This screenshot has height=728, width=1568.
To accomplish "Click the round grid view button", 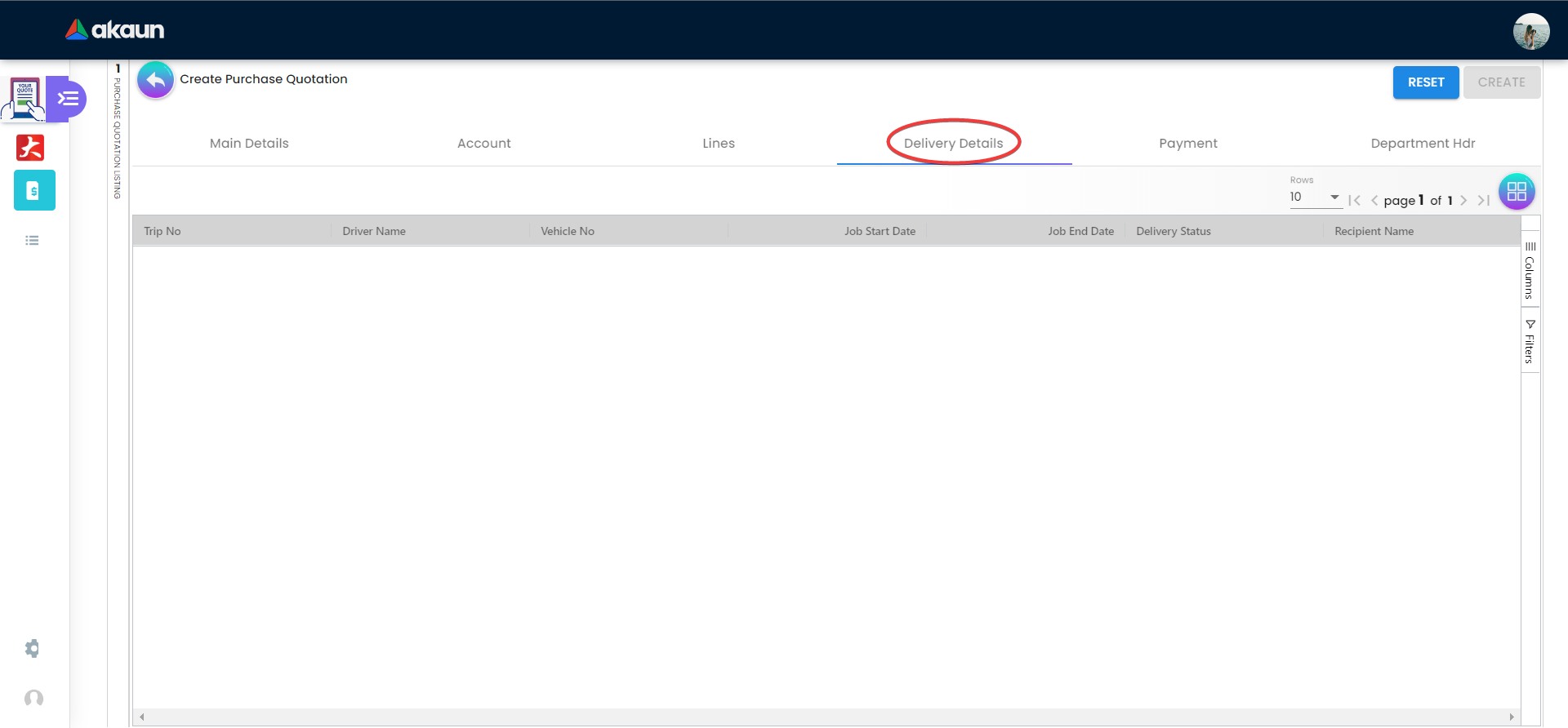I will click(x=1517, y=192).
